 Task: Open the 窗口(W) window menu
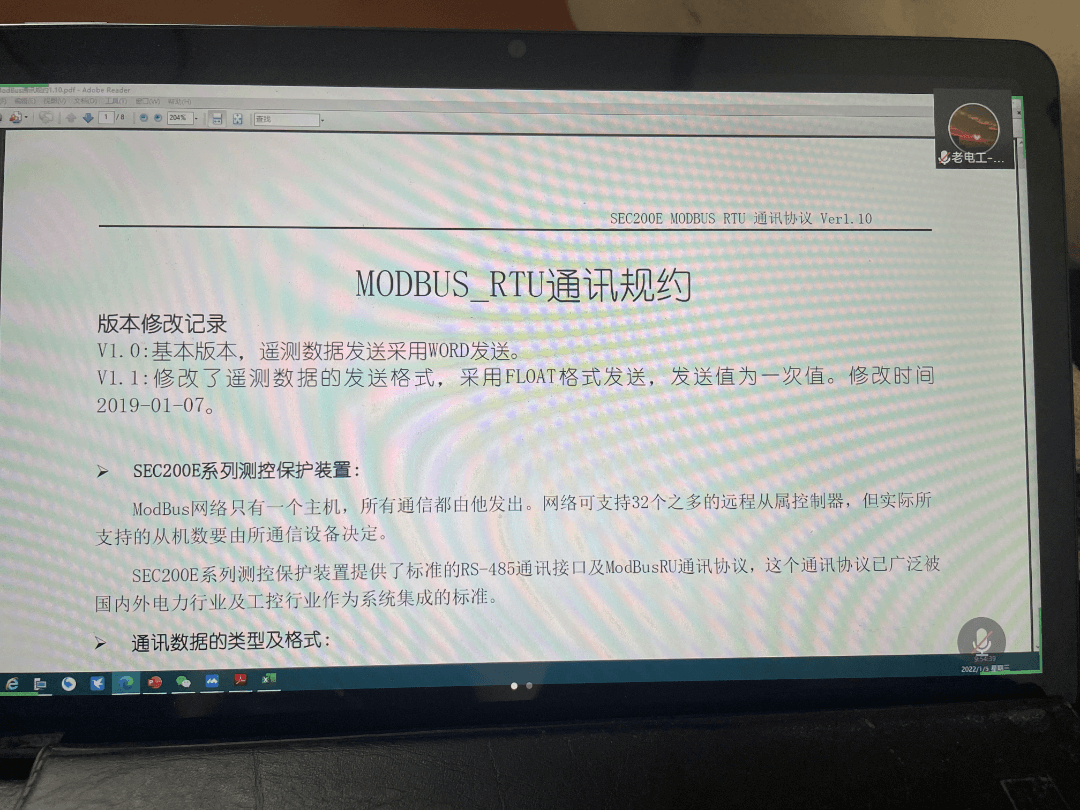(x=147, y=101)
